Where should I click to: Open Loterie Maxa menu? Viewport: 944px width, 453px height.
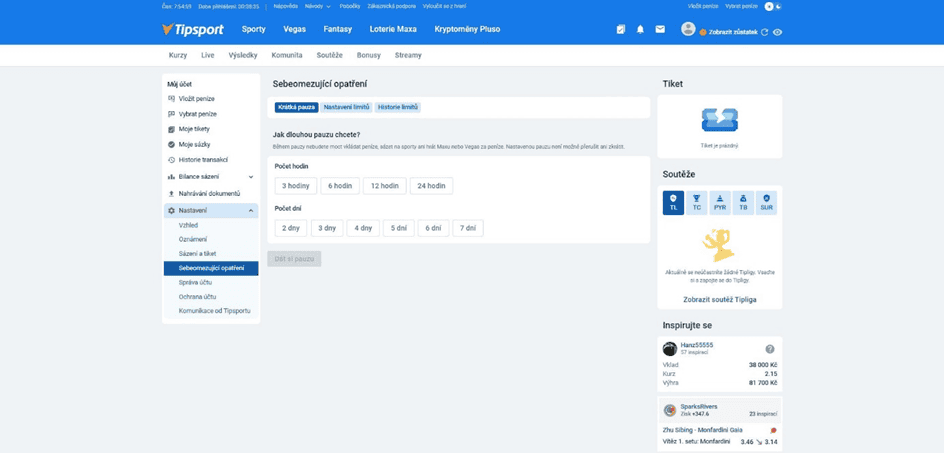coord(393,29)
